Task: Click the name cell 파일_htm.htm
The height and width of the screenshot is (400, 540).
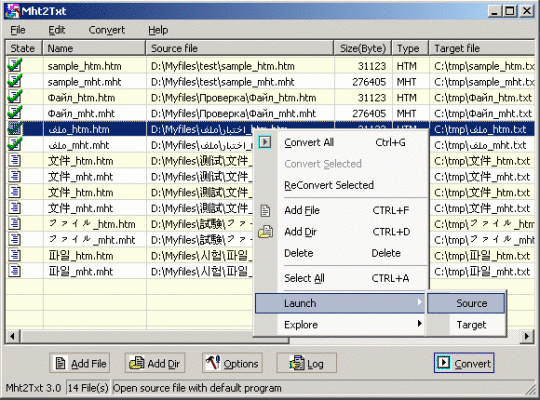Action: tap(81, 256)
